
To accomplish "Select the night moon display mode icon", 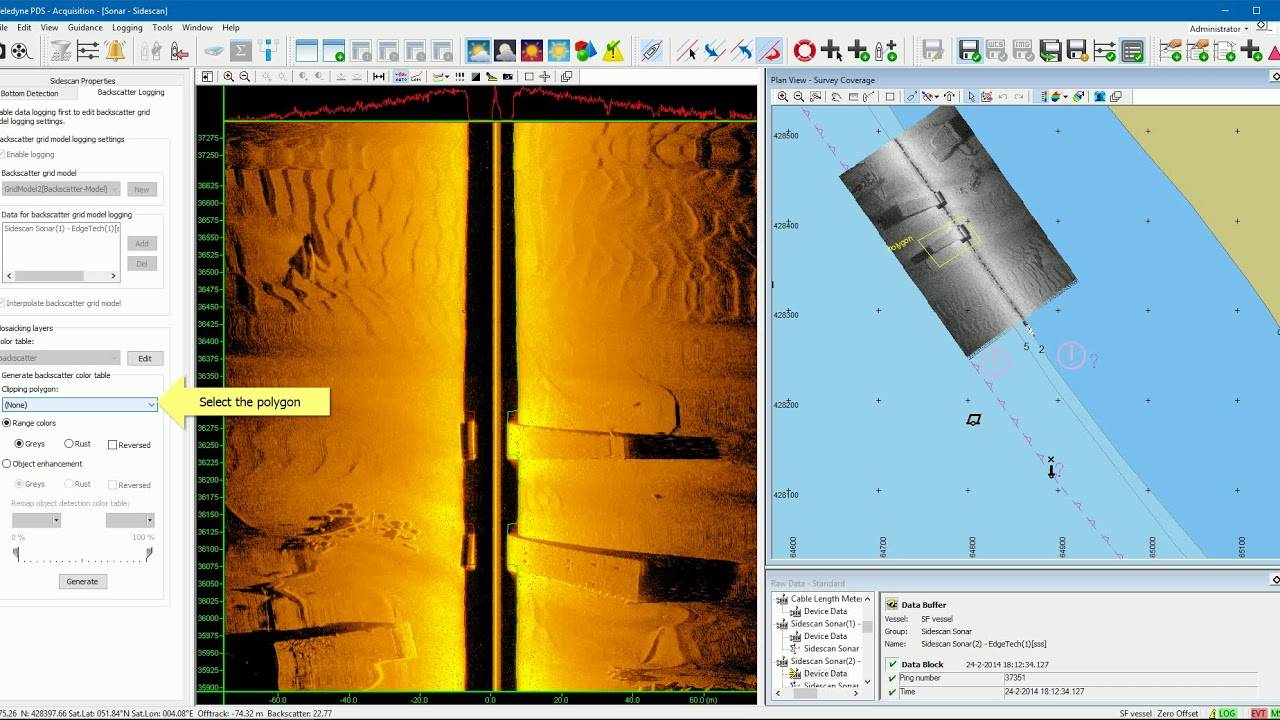I will tap(505, 50).
